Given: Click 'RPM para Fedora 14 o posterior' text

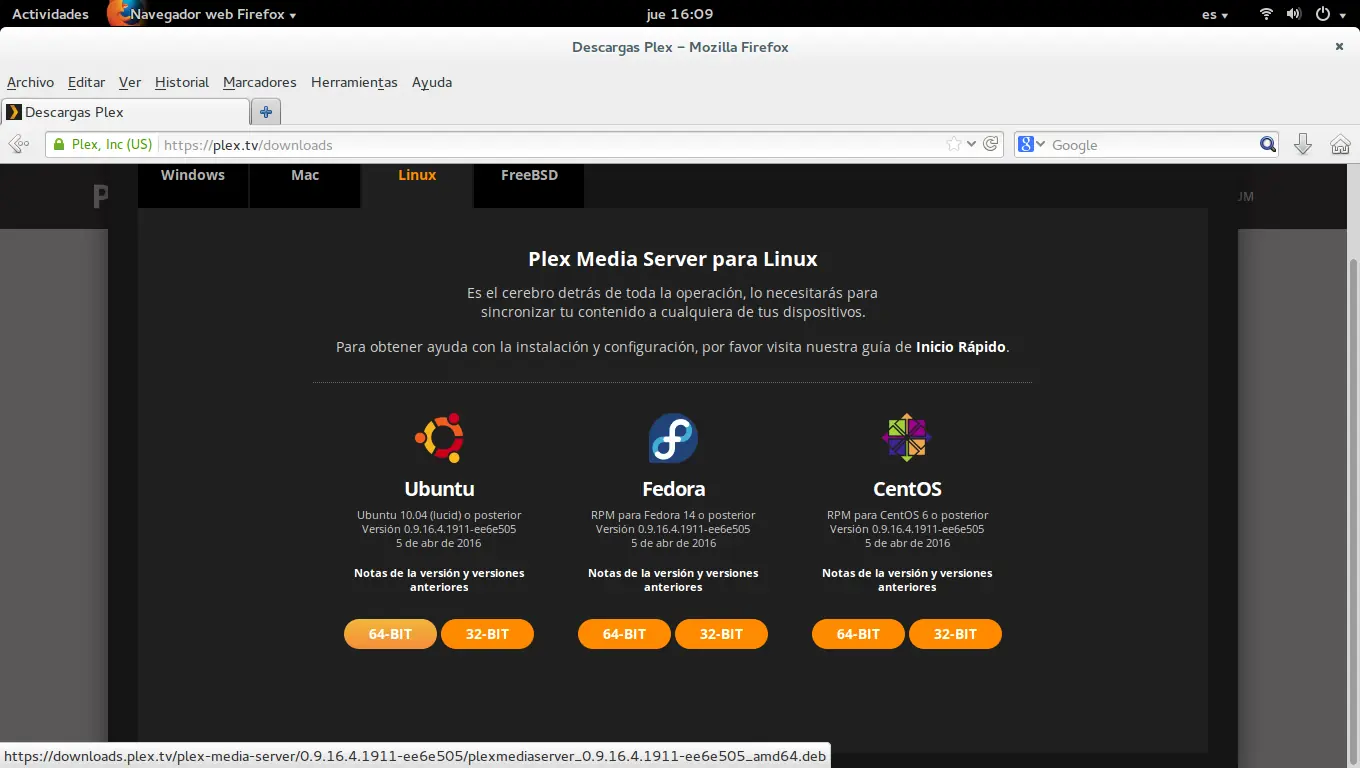Looking at the screenshot, I should (x=673, y=515).
